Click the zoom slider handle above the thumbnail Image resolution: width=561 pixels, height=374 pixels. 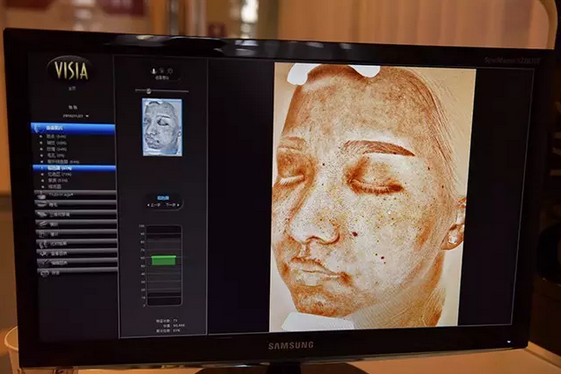click(x=148, y=91)
